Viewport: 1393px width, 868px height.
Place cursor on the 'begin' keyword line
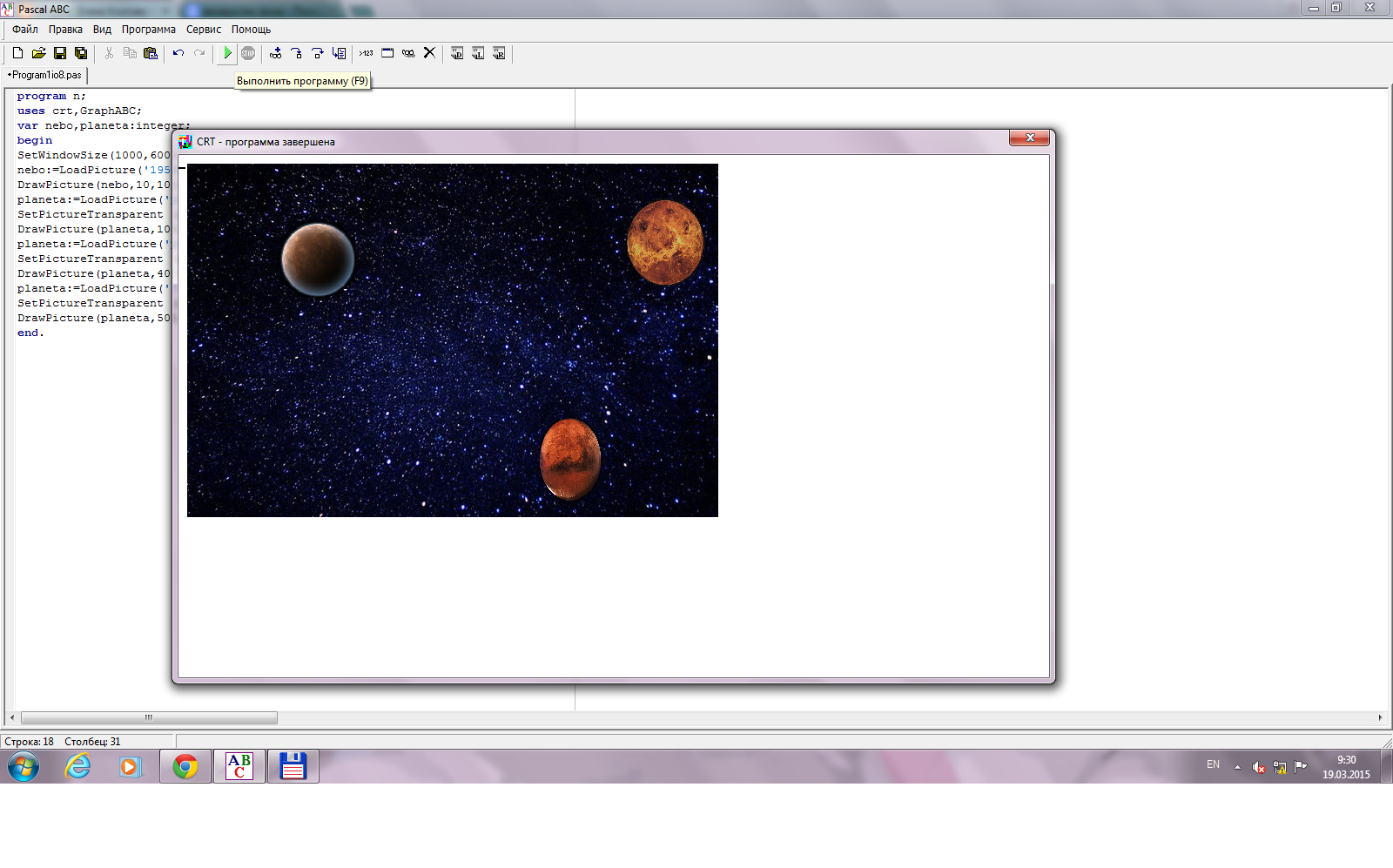pos(35,140)
